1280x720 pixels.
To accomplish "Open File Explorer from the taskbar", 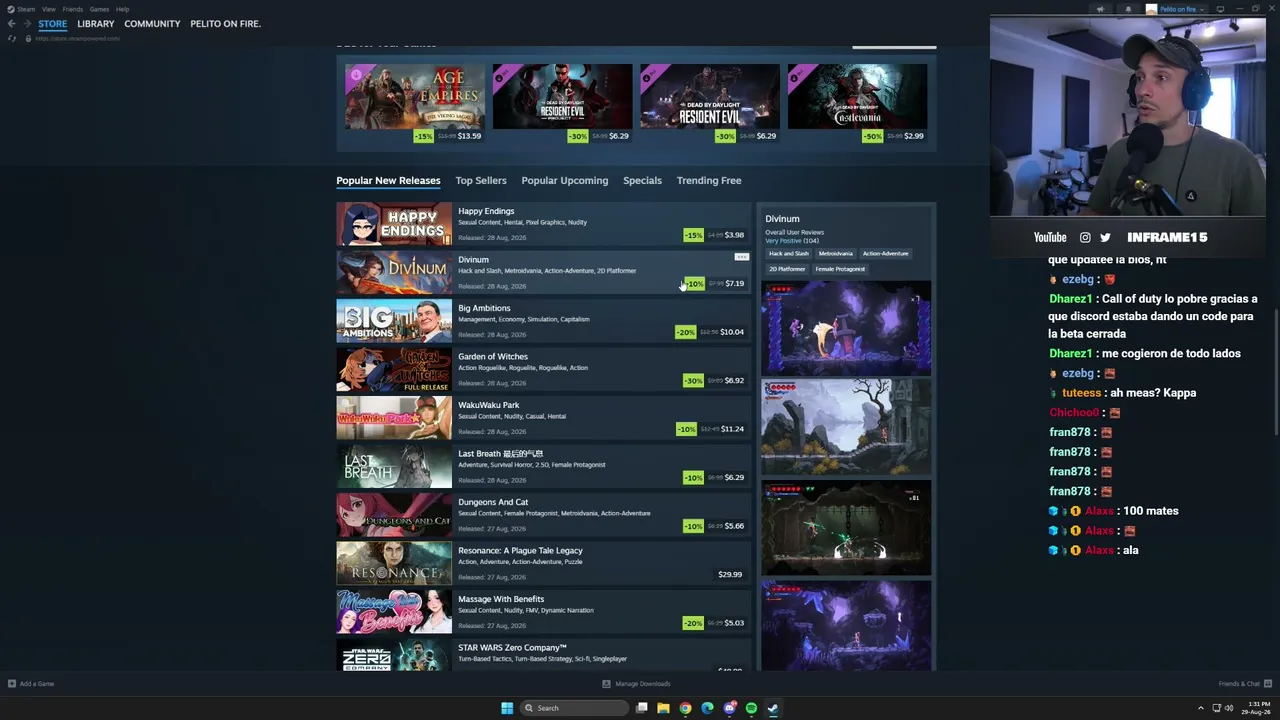I will pos(663,708).
